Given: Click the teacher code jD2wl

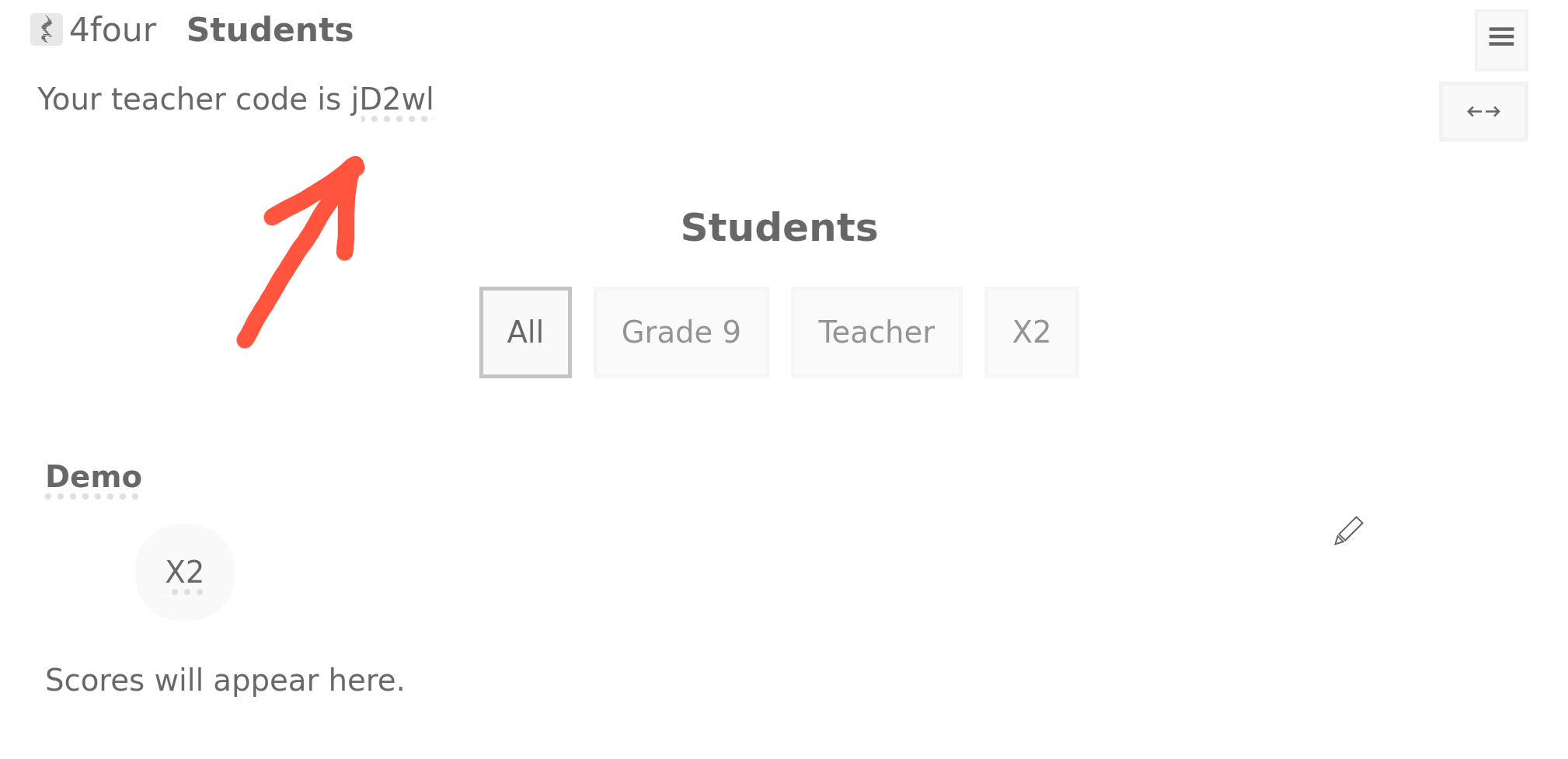Looking at the screenshot, I should click(392, 99).
